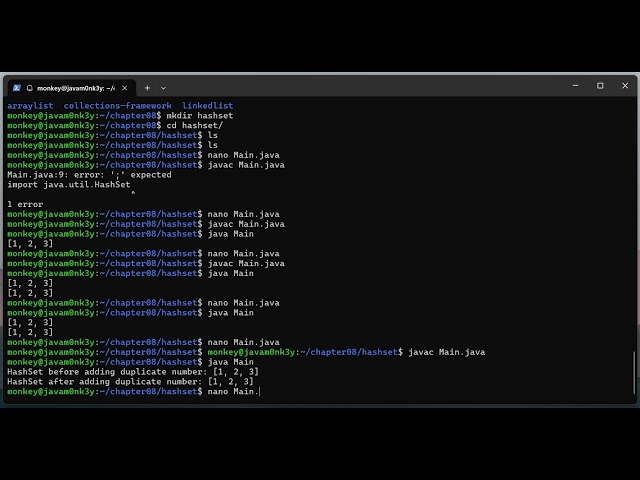Close the terminal window
Image resolution: width=640 pixels, height=480 pixels.
[625, 86]
